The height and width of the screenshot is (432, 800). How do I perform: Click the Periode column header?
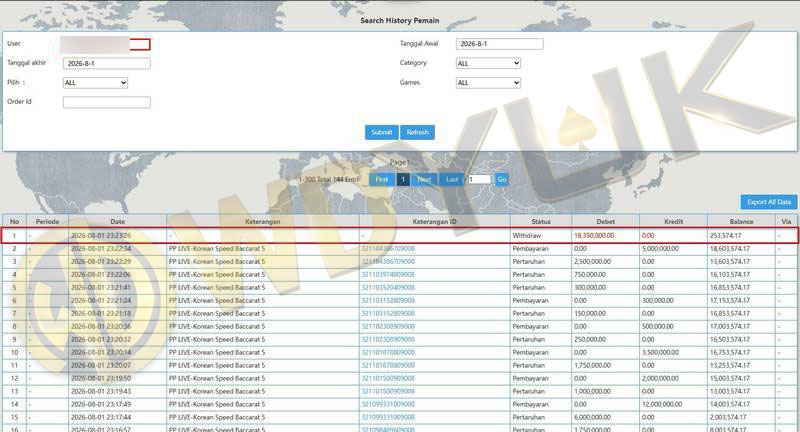click(47, 221)
